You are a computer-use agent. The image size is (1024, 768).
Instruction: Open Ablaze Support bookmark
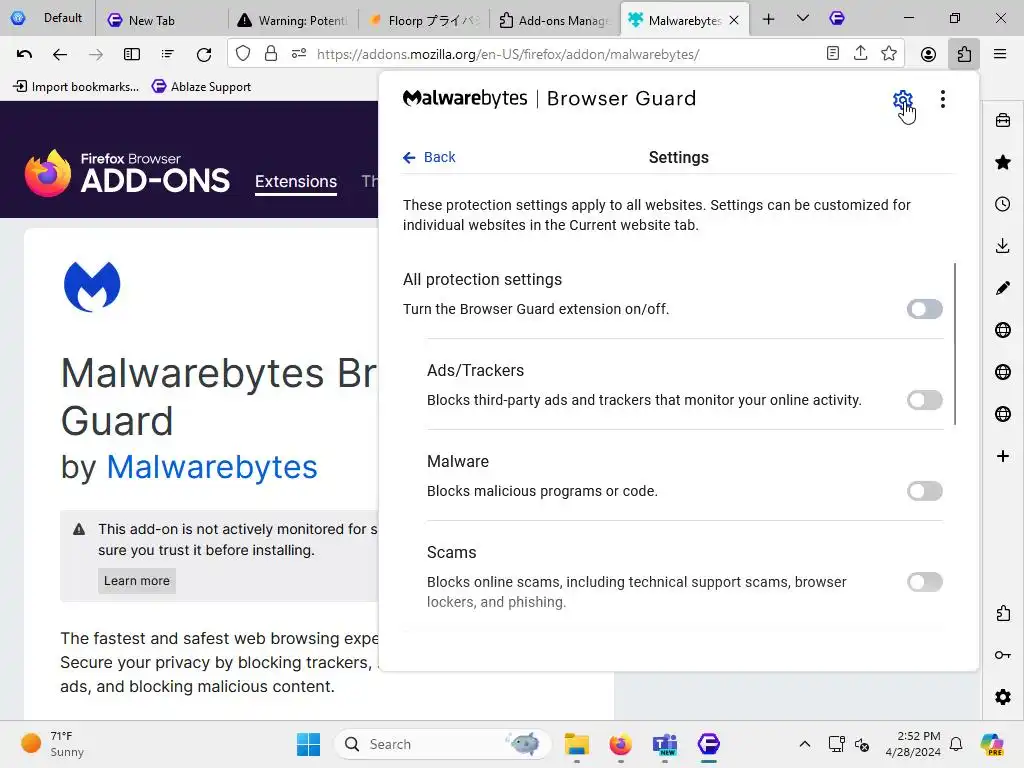coord(201,86)
